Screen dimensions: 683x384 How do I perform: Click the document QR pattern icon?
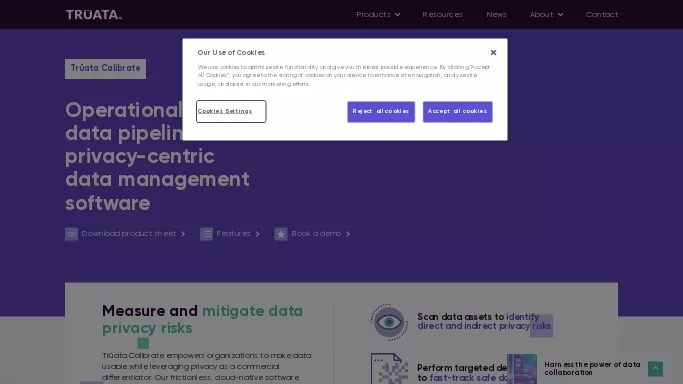pyautogui.click(x=389, y=368)
